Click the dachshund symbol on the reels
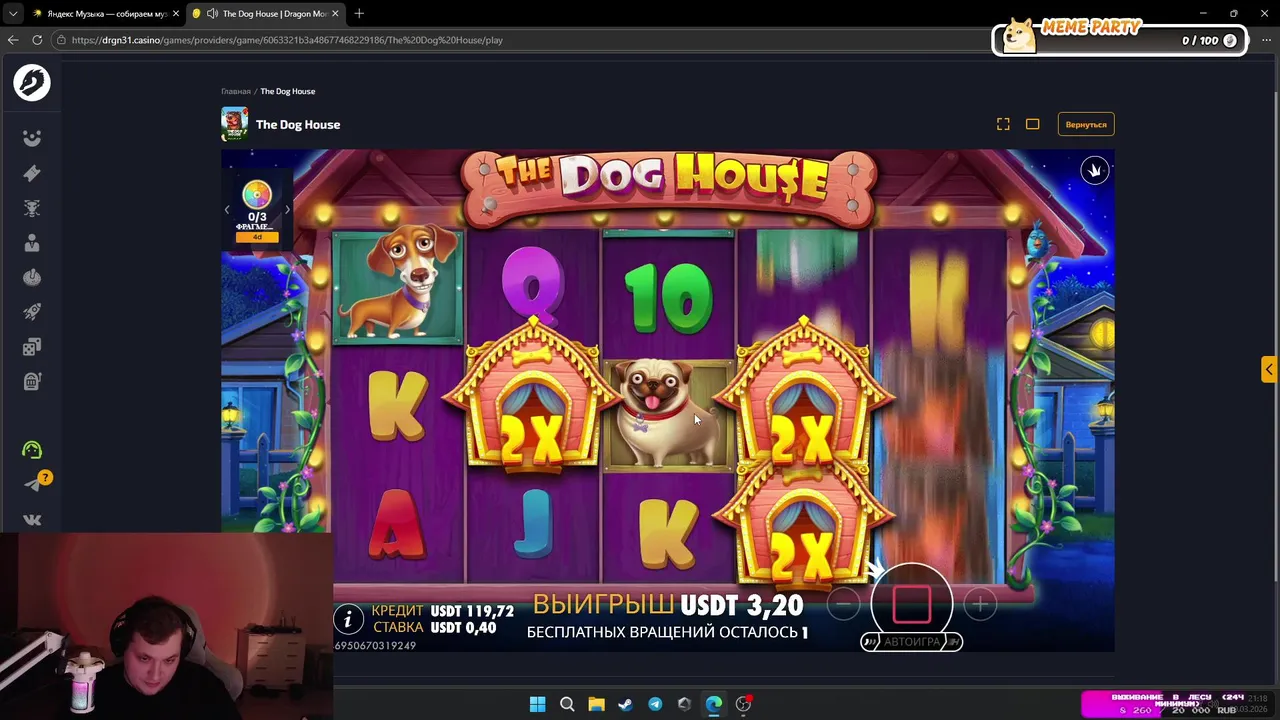 (399, 285)
